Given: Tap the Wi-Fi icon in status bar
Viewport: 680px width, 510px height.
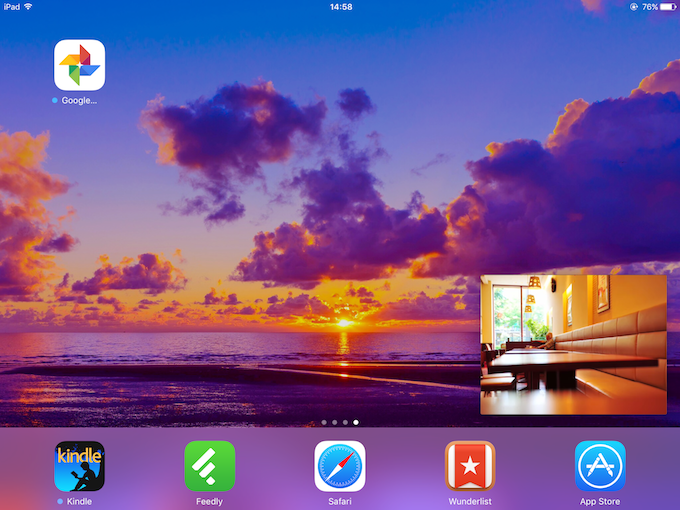Looking at the screenshot, I should click(28, 7).
